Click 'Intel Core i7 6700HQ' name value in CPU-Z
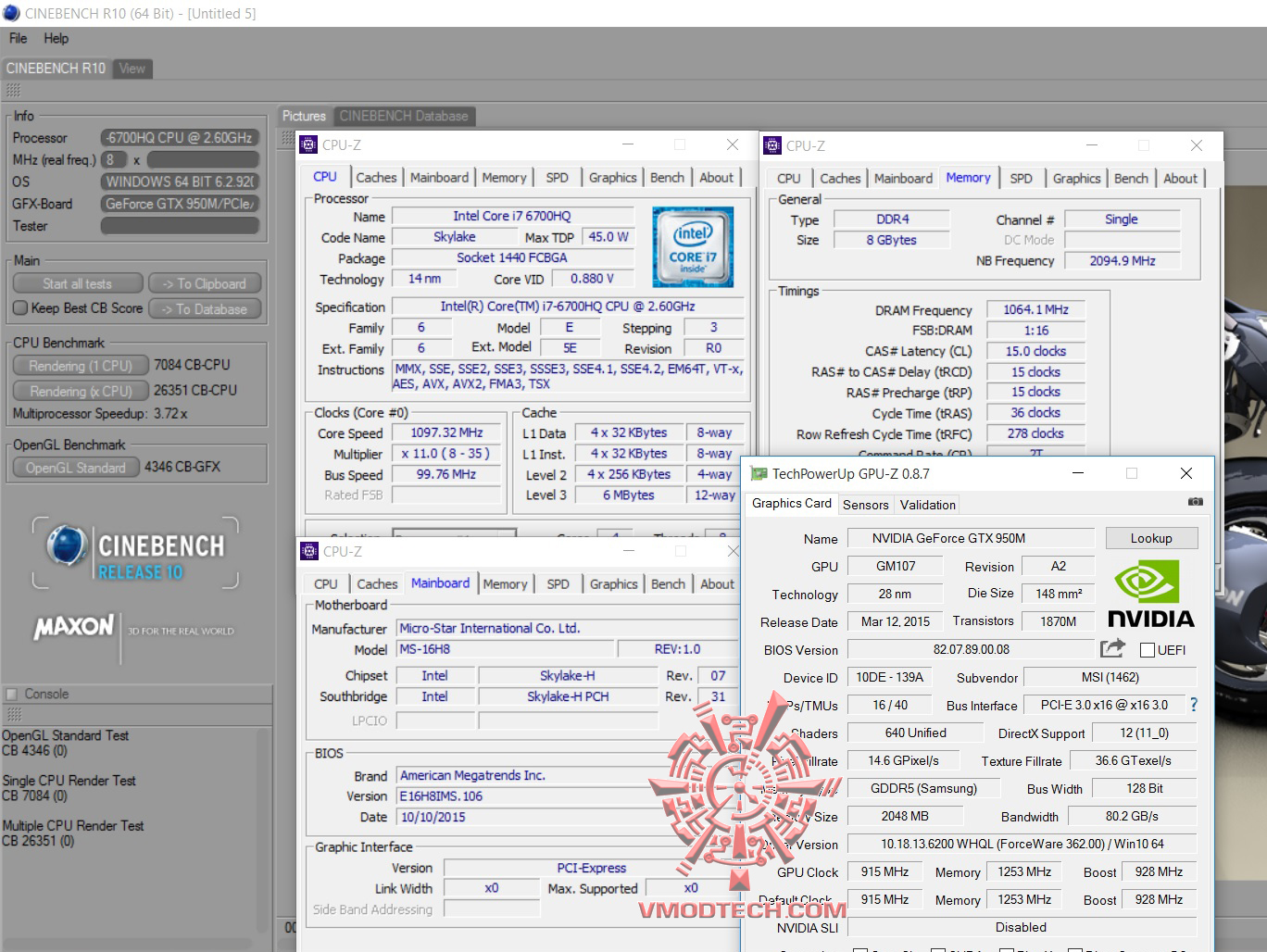The image size is (1267, 952). tap(512, 216)
